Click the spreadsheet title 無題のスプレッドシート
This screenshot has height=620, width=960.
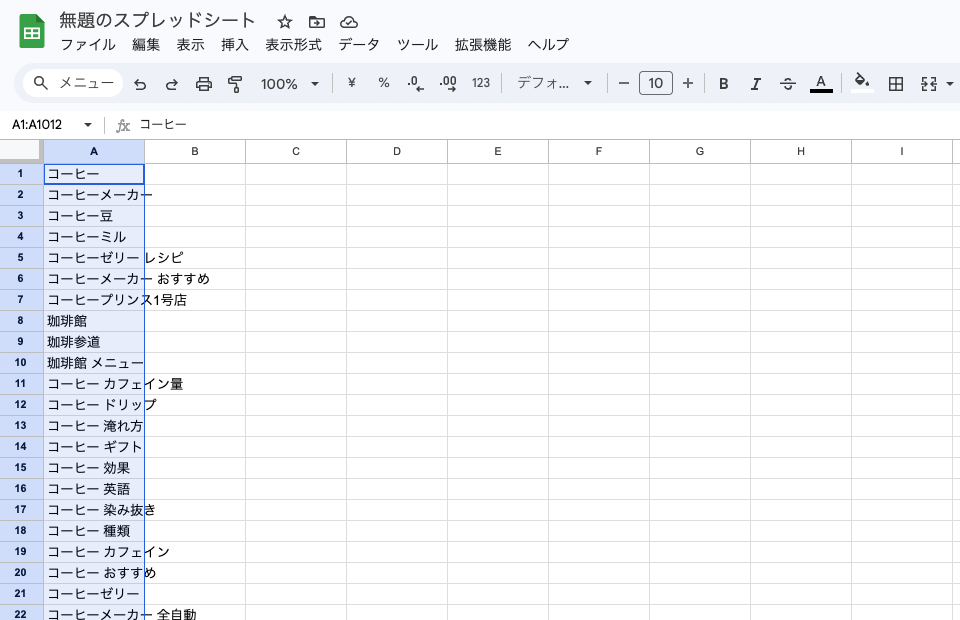(x=157, y=21)
